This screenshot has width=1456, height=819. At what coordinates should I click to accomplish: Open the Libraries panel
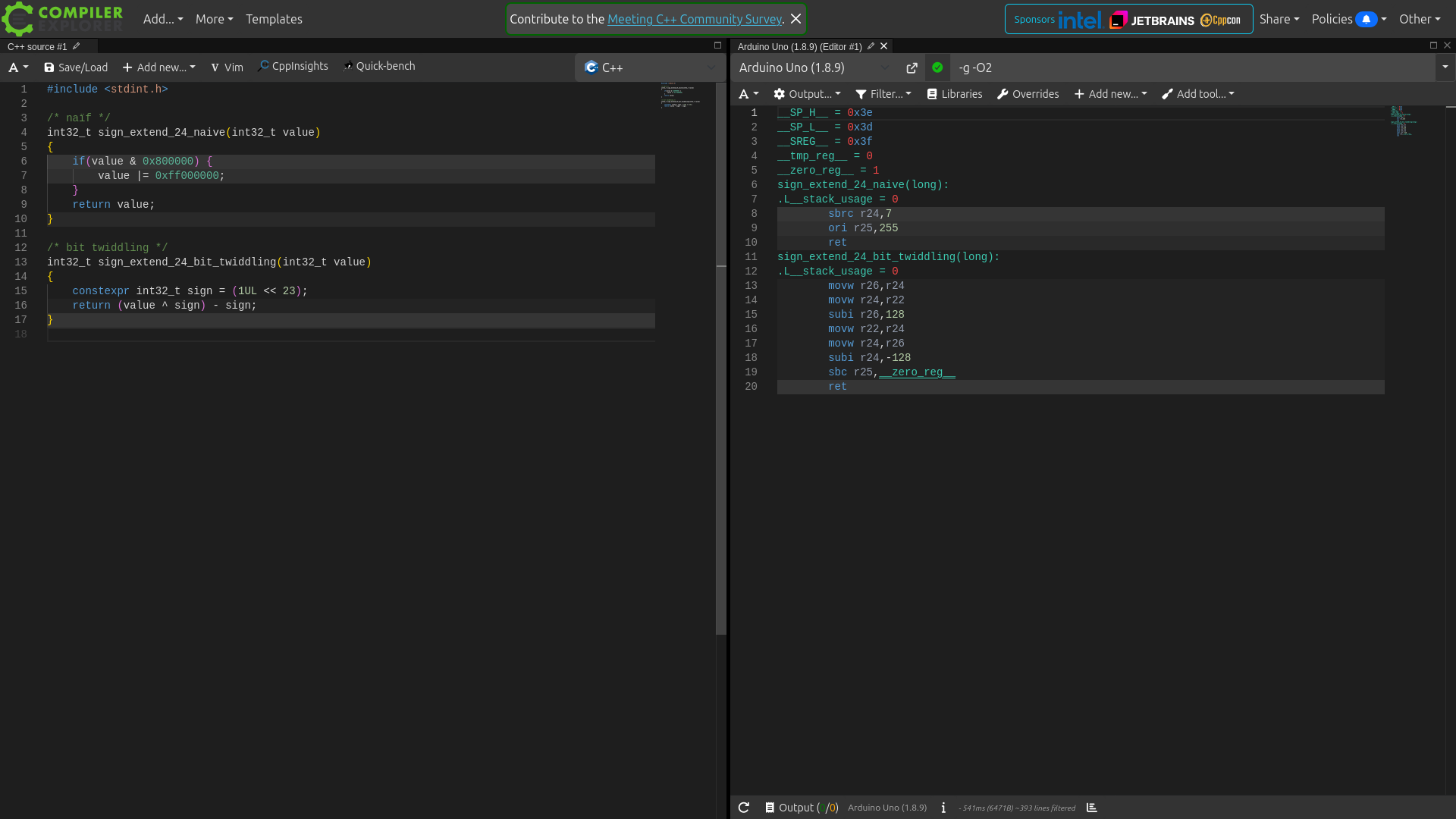pyautogui.click(x=955, y=94)
